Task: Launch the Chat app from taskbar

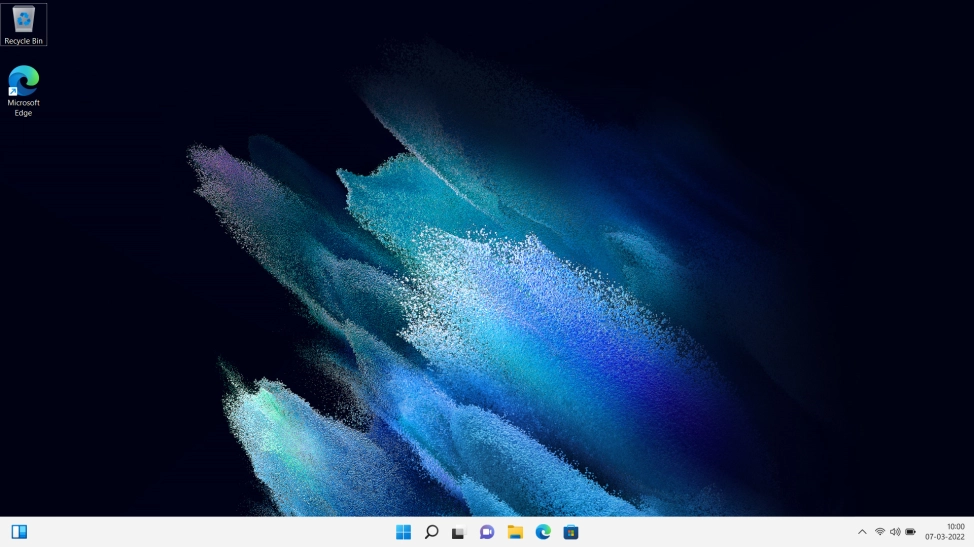Action: (x=487, y=532)
